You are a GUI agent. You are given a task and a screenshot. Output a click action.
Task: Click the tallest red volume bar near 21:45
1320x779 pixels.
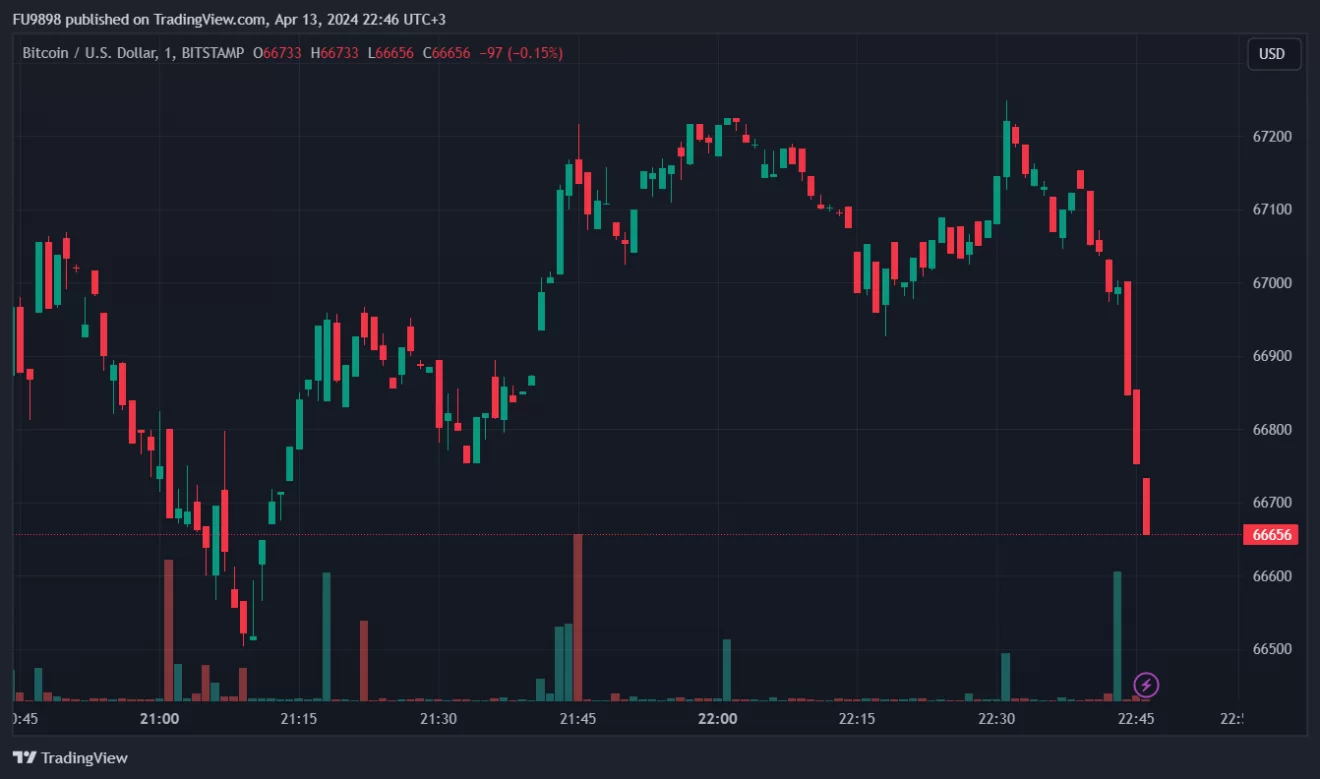point(577,620)
